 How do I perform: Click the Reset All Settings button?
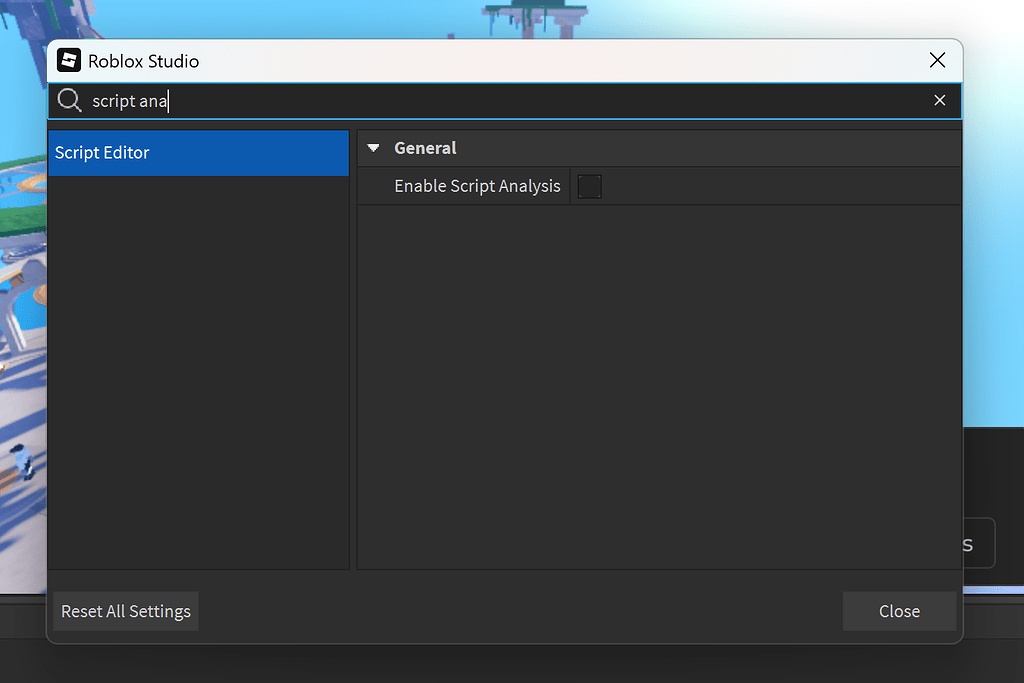[x=125, y=611]
